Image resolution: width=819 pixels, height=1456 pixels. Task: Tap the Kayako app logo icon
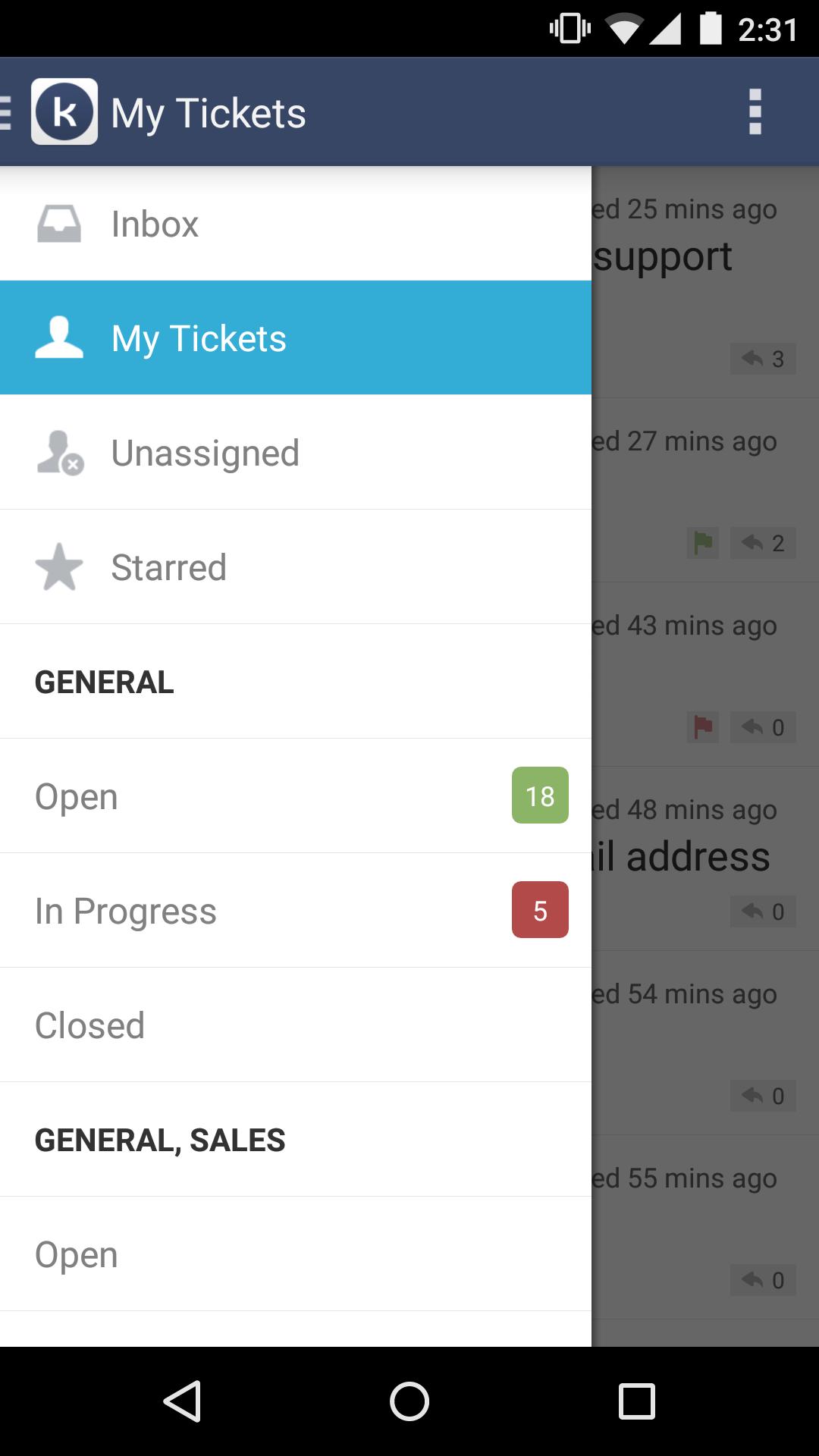[x=64, y=111]
